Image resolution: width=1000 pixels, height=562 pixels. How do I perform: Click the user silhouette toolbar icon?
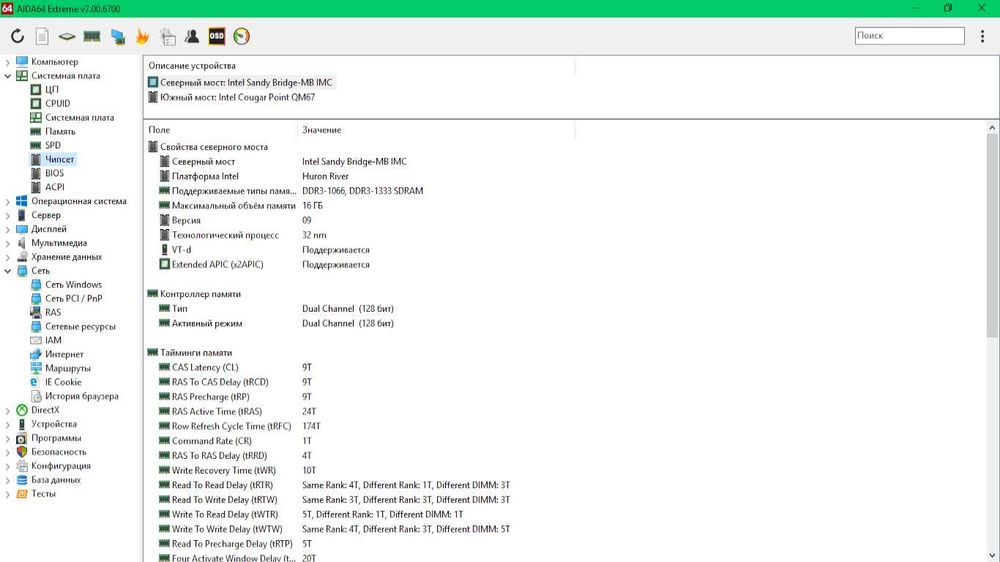(x=192, y=36)
